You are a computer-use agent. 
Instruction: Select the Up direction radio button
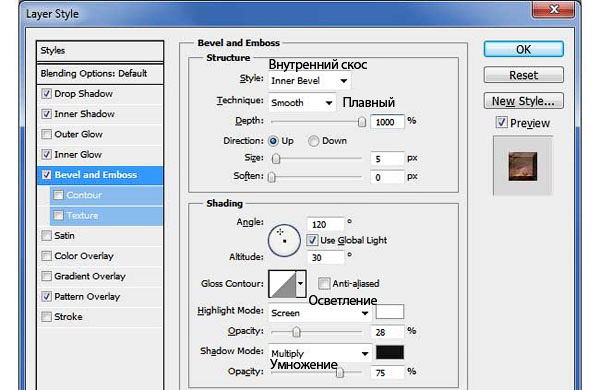tap(273, 141)
